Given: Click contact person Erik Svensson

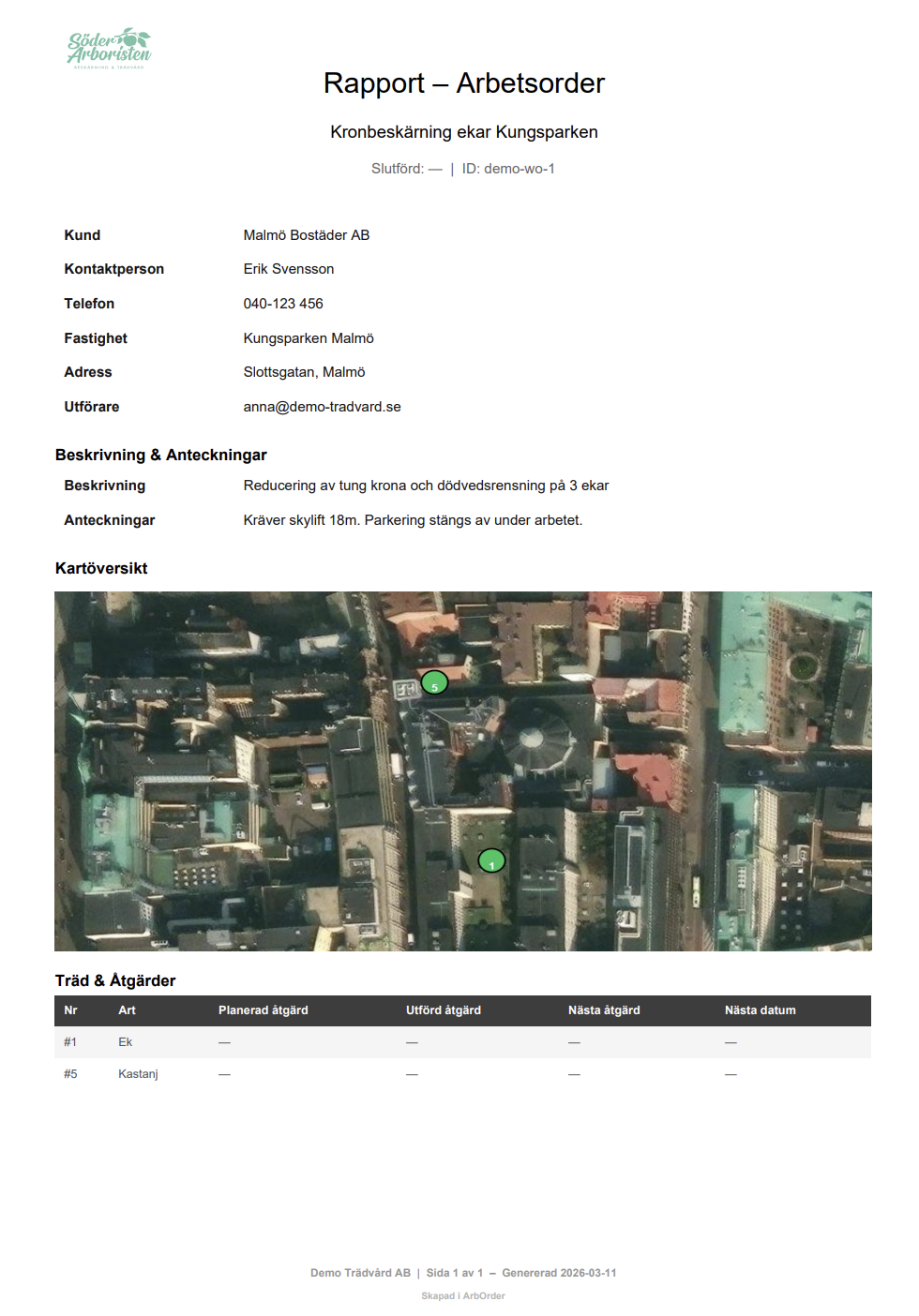Looking at the screenshot, I should pyautogui.click(x=289, y=269).
